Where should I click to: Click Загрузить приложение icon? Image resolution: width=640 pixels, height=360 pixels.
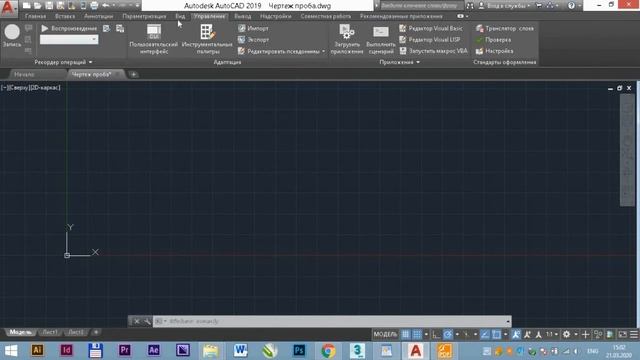coord(347,39)
